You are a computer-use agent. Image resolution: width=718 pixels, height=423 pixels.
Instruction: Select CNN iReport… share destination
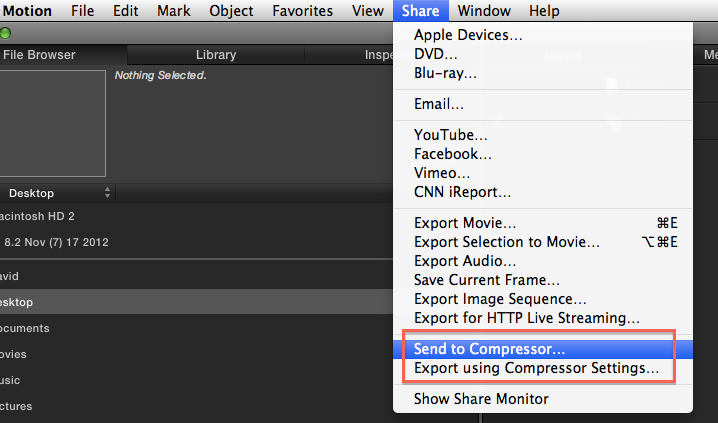coord(543,192)
